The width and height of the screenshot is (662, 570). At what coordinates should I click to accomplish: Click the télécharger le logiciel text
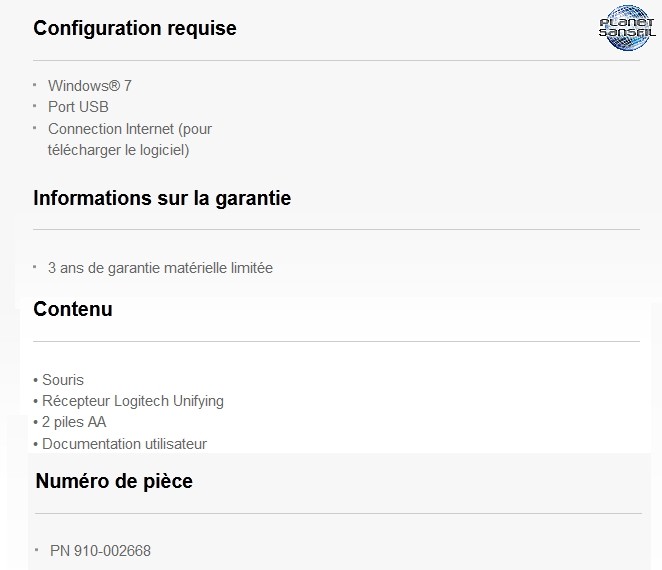(119, 150)
